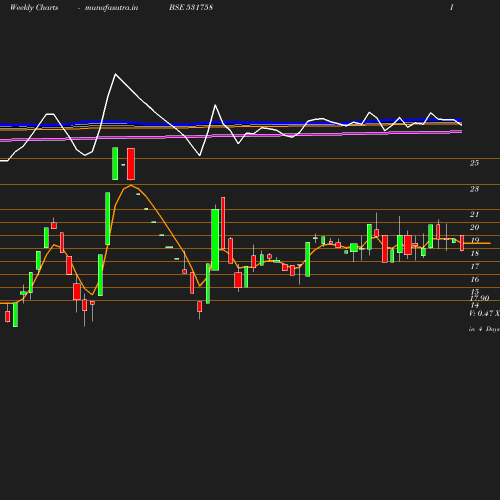The width and height of the screenshot is (500, 500).
Task: Click the blue moving average line
Action: click(x=233, y=123)
